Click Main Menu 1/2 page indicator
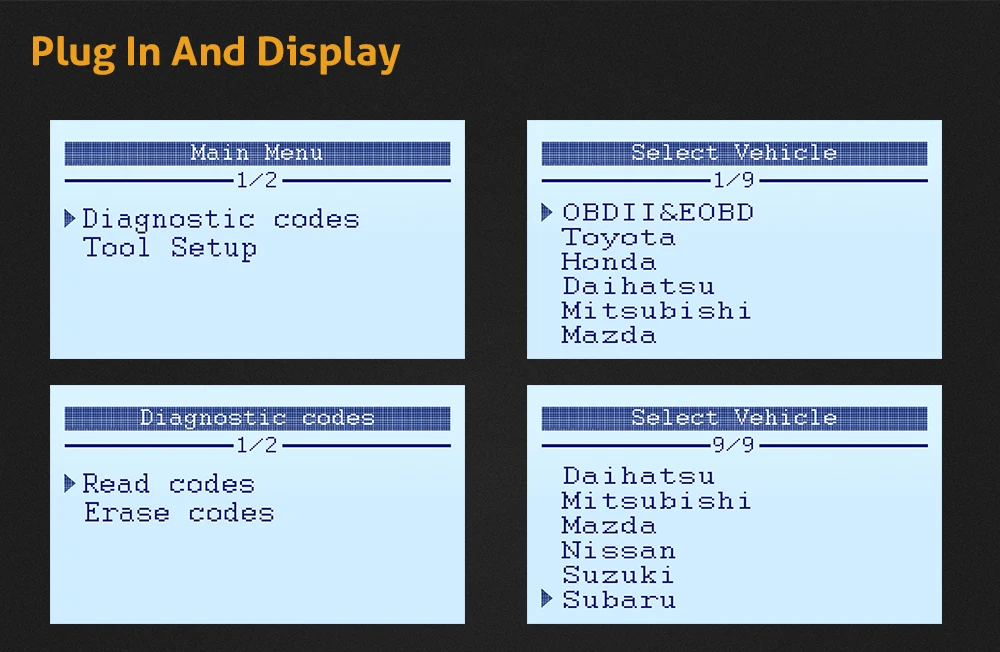1000x652 pixels. 258,181
